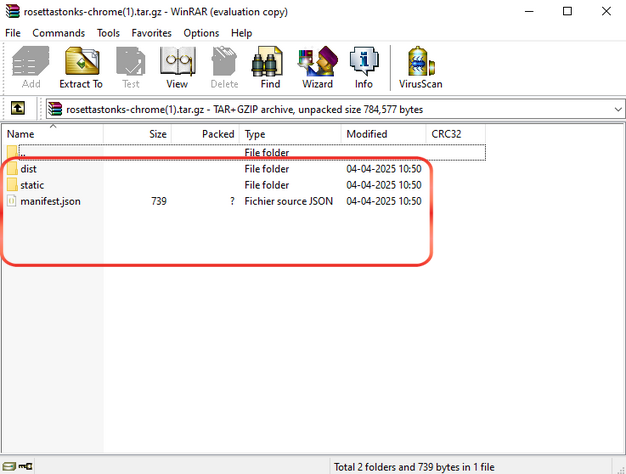
Task: Open the Commands menu
Action: 59,33
